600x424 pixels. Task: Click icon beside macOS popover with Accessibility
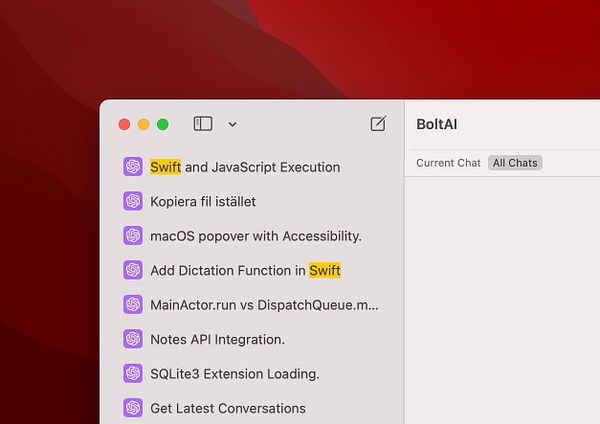point(133,235)
